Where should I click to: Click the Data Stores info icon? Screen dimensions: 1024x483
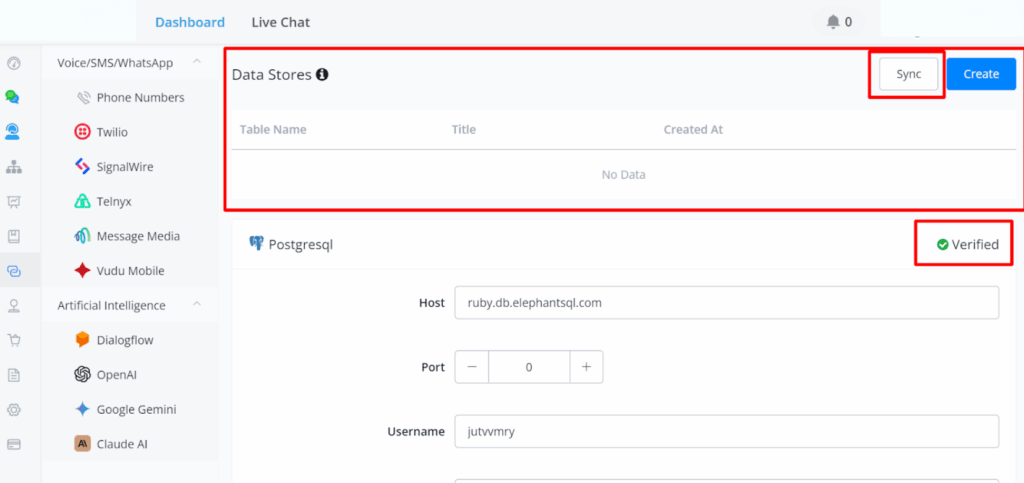click(322, 75)
